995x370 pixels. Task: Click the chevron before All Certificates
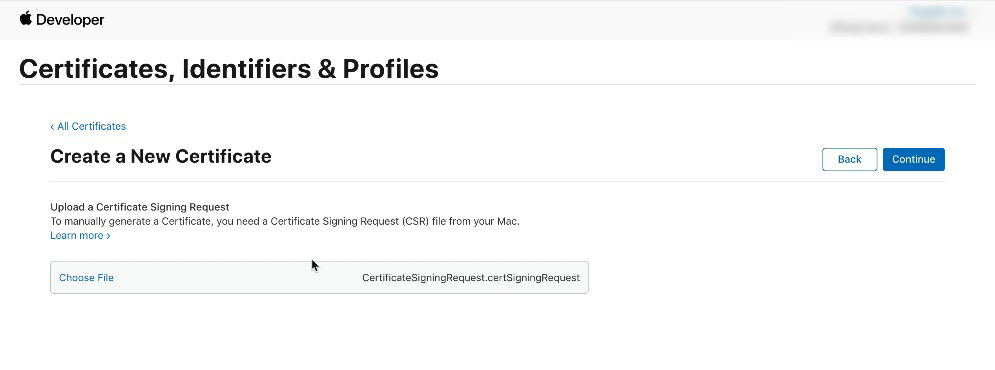[52, 127]
